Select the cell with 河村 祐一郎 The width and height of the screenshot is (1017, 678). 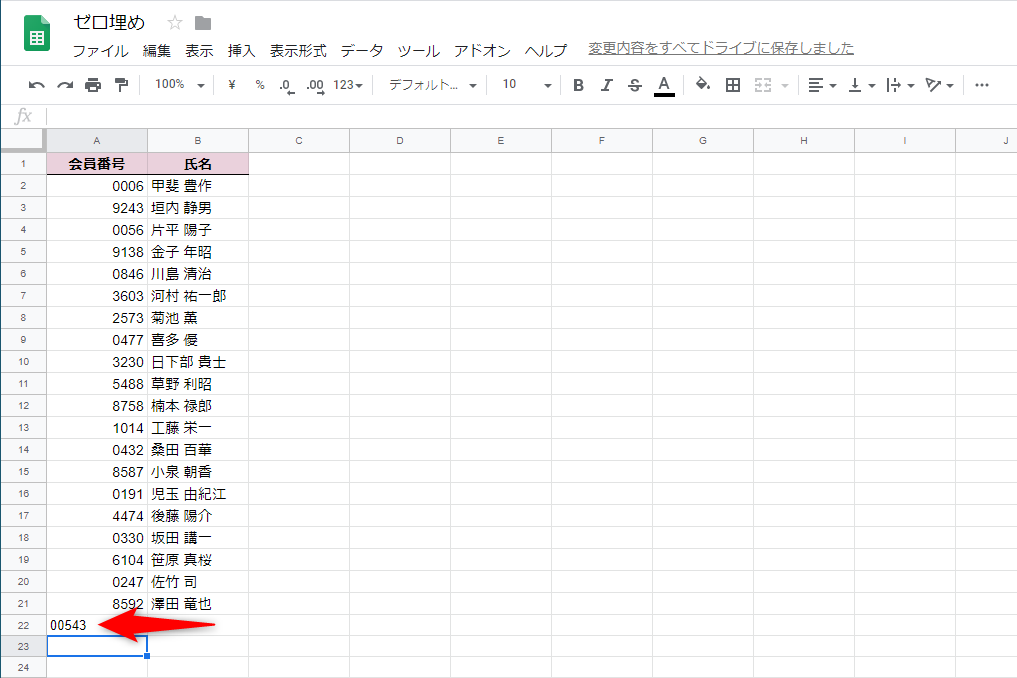198,296
